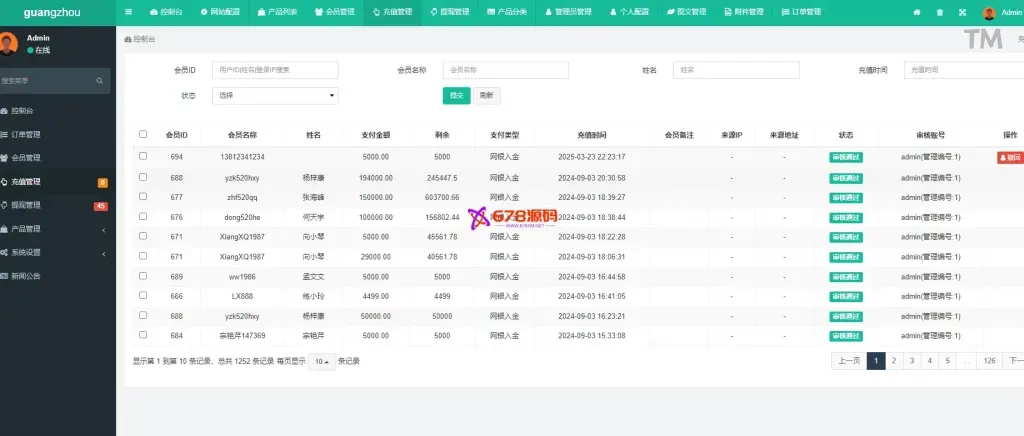Screen dimensions: 1024x436
Task: Click the 会员ID search input field
Action: [x=275, y=70]
